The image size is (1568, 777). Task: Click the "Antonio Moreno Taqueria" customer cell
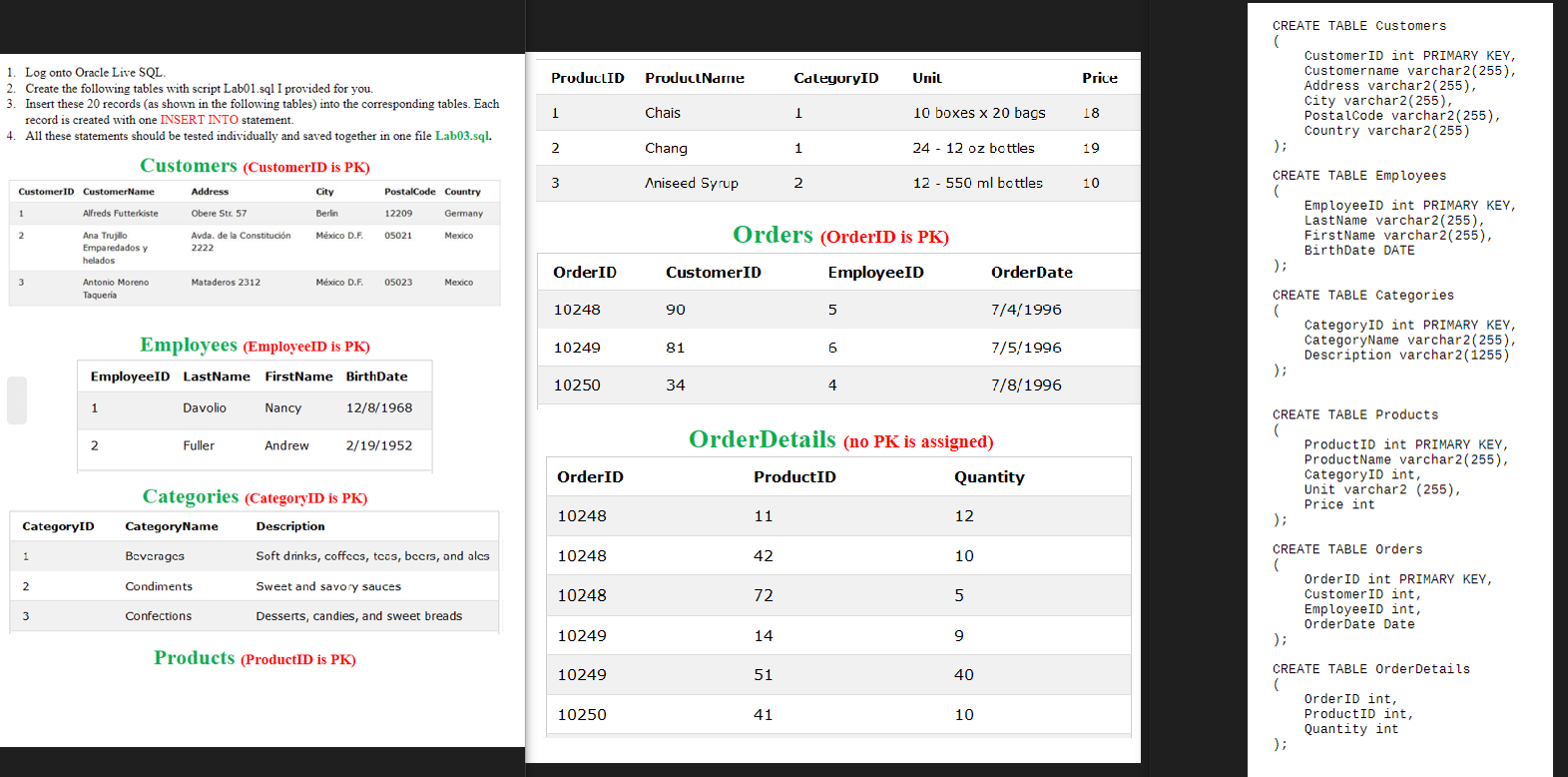[x=116, y=289]
